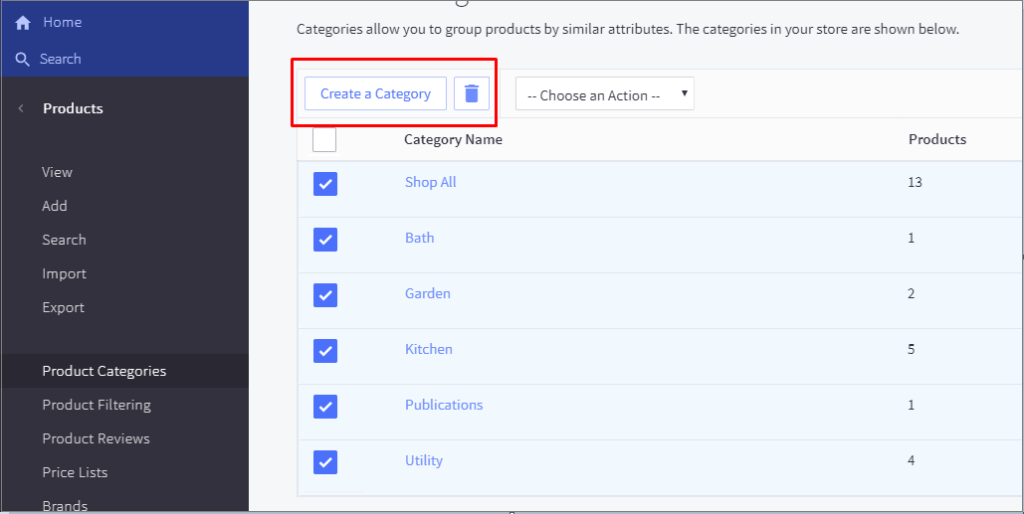
Task: Click the Home house icon
Action: tap(23, 22)
